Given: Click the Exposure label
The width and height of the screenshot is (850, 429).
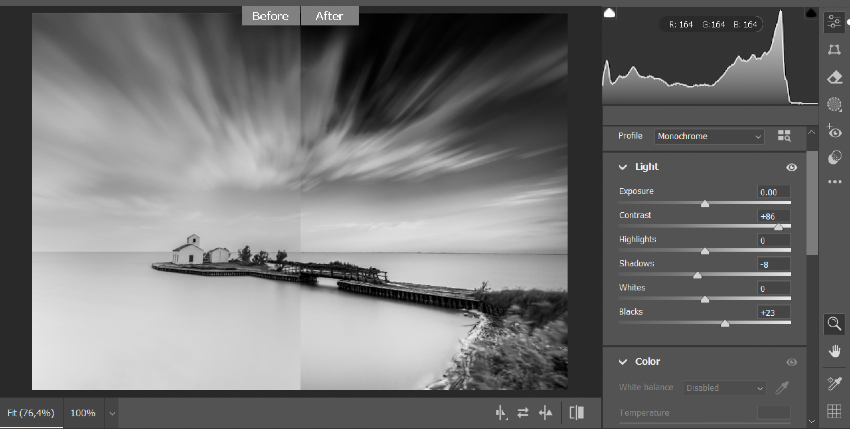Looking at the screenshot, I should [x=636, y=191].
